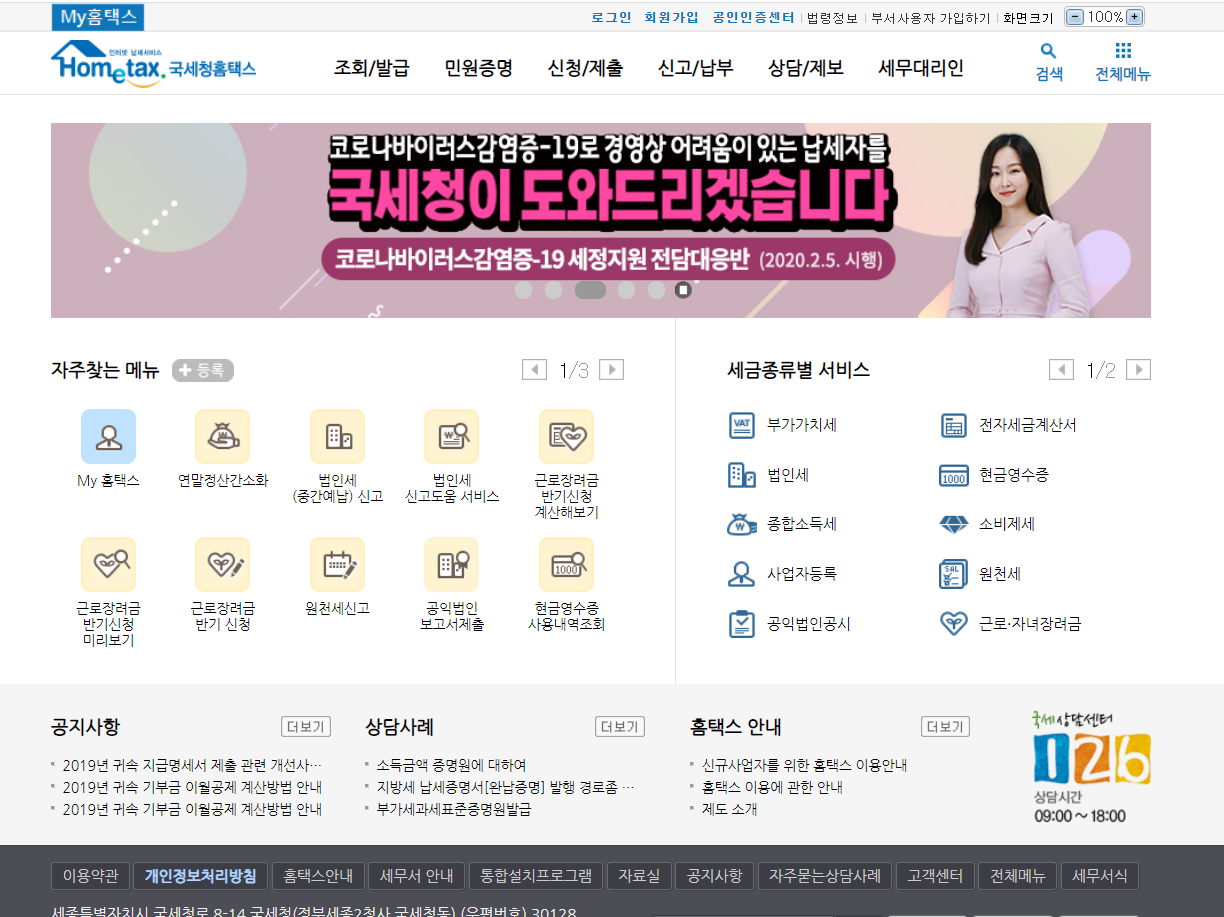
Task: Go to previous page of 세금종류별 서비스
Action: pyautogui.click(x=1061, y=370)
